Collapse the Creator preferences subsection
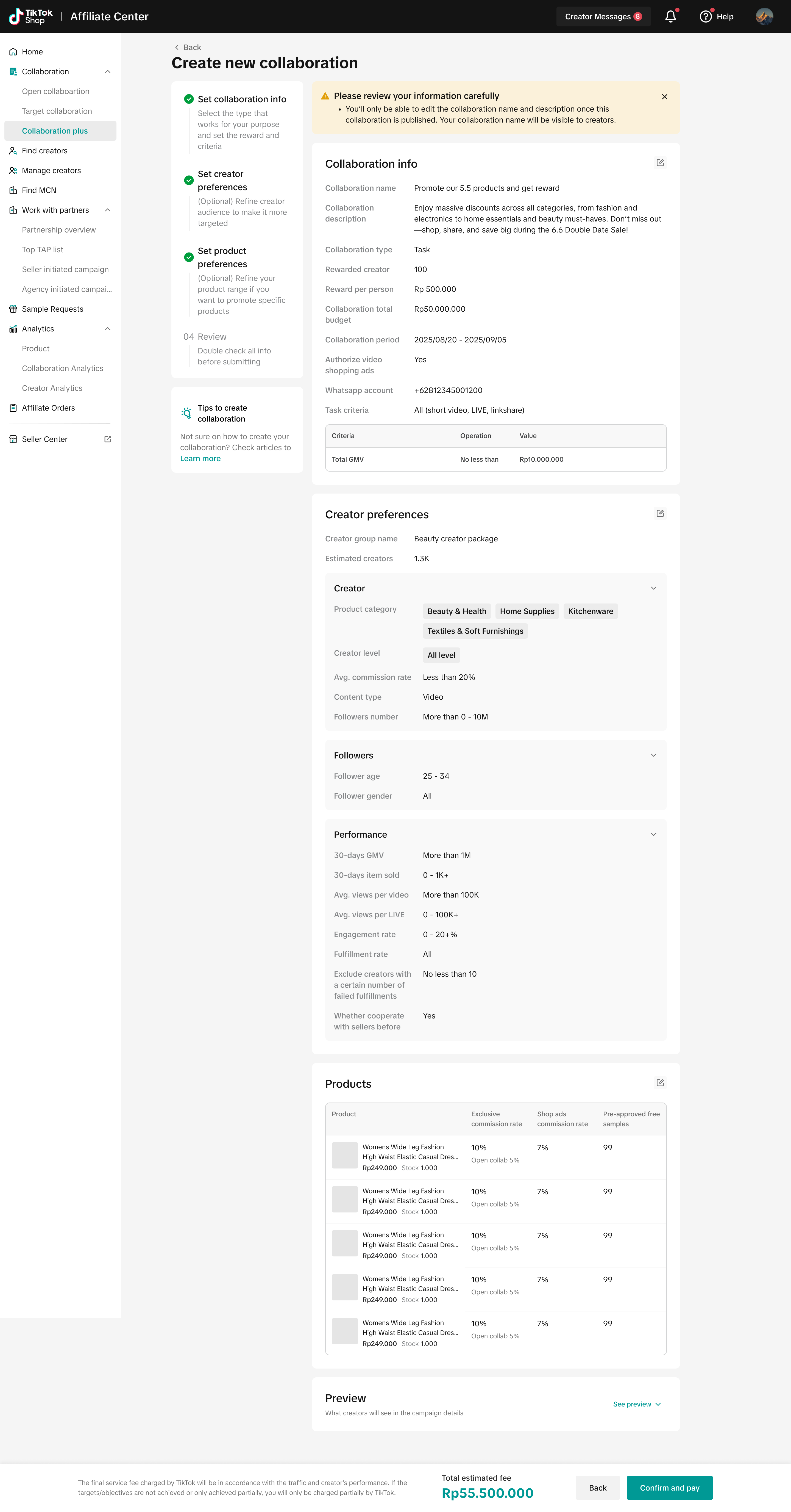The width and height of the screenshot is (791, 1512). (653, 588)
